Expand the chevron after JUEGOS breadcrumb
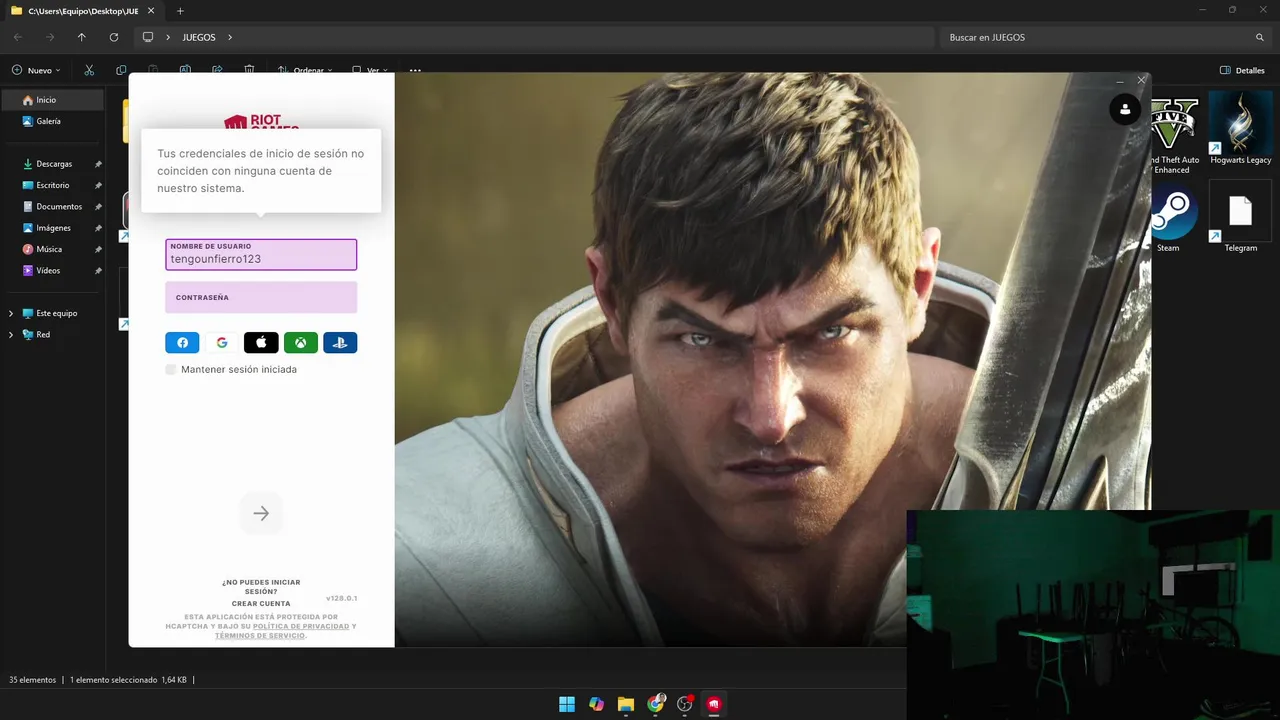Image resolution: width=1280 pixels, height=720 pixels. (x=230, y=37)
